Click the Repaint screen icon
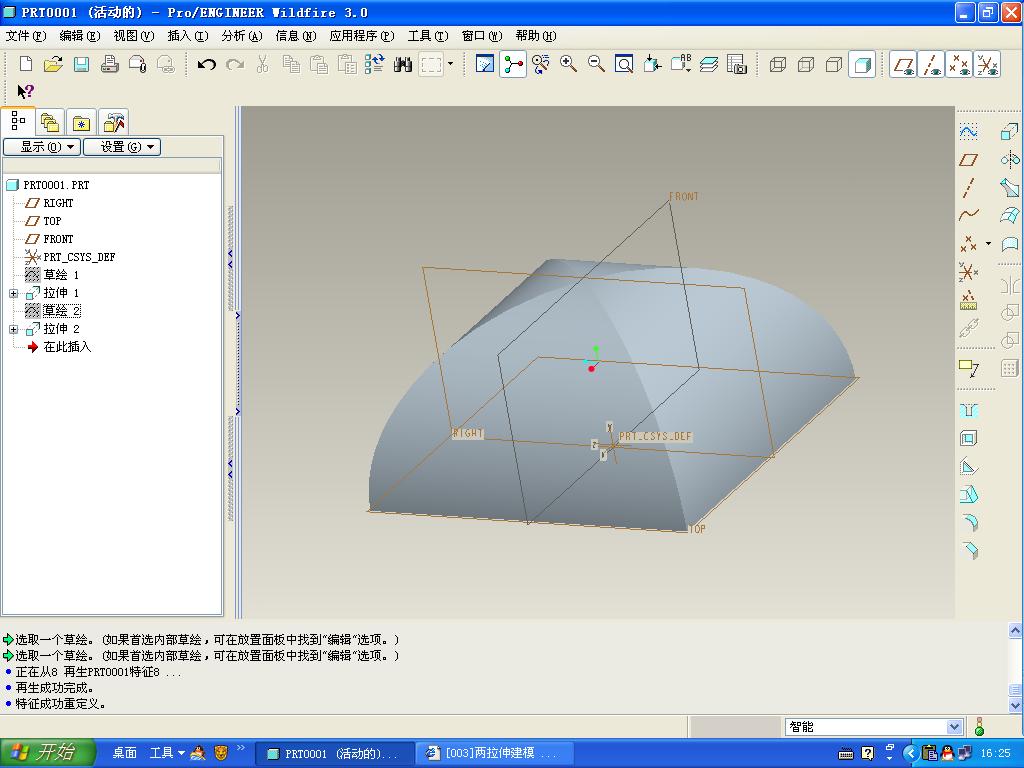 (485, 64)
